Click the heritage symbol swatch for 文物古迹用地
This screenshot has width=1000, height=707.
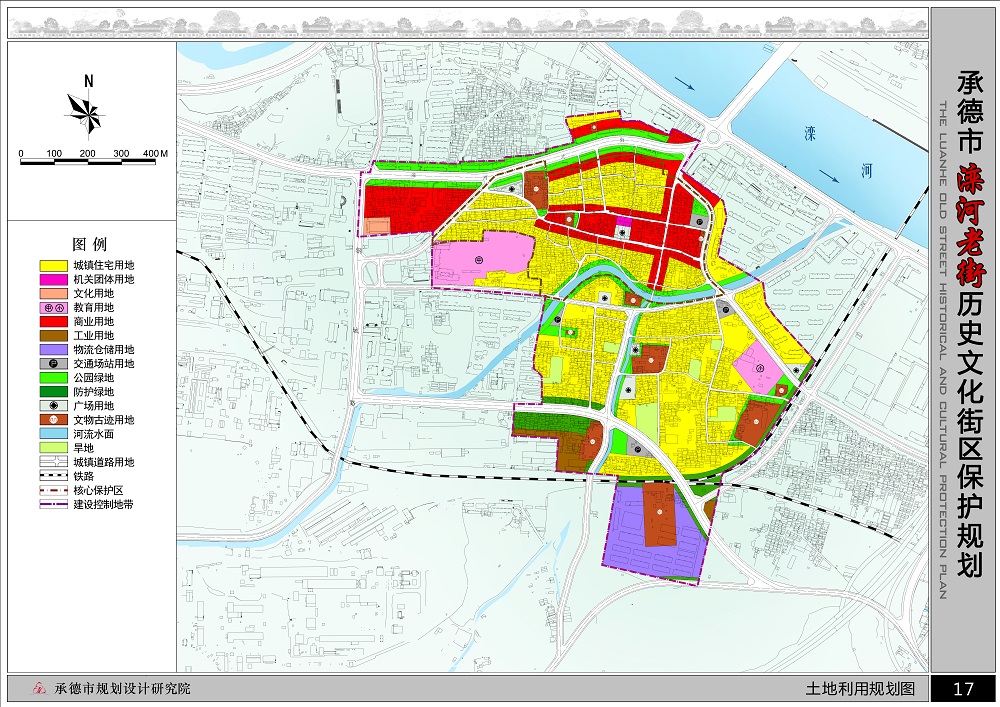[x=54, y=419]
